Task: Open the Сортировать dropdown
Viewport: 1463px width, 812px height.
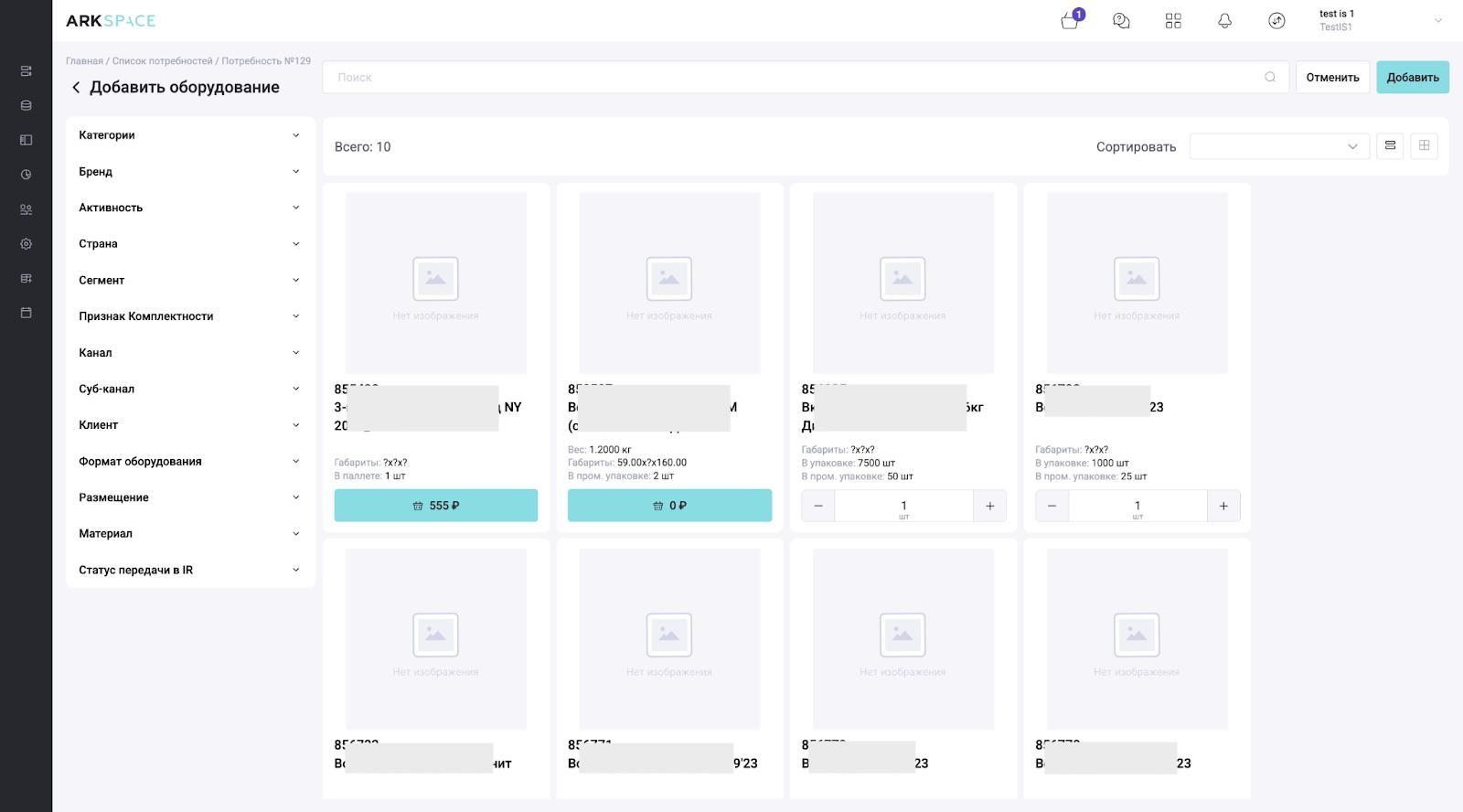Action: click(1278, 146)
